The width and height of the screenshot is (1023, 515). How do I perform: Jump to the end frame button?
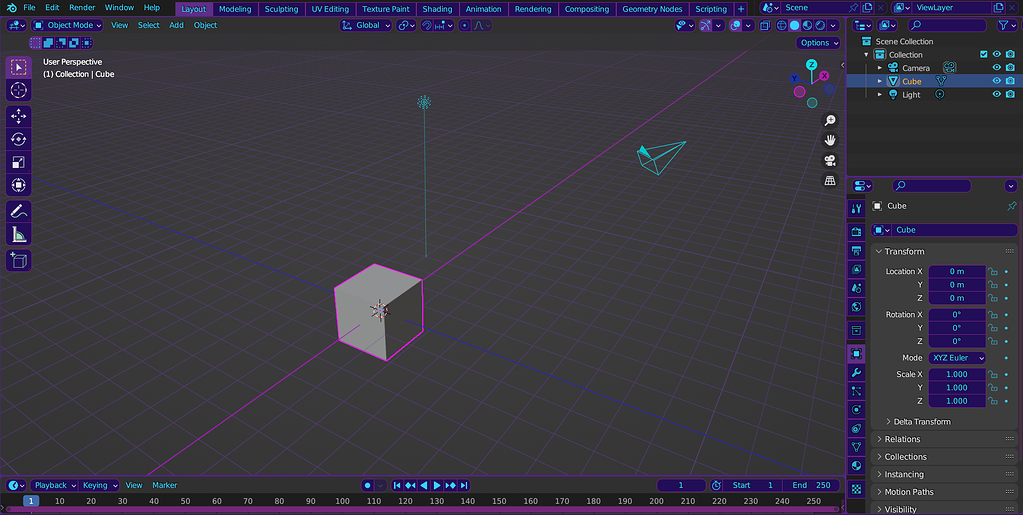pyautogui.click(x=464, y=486)
